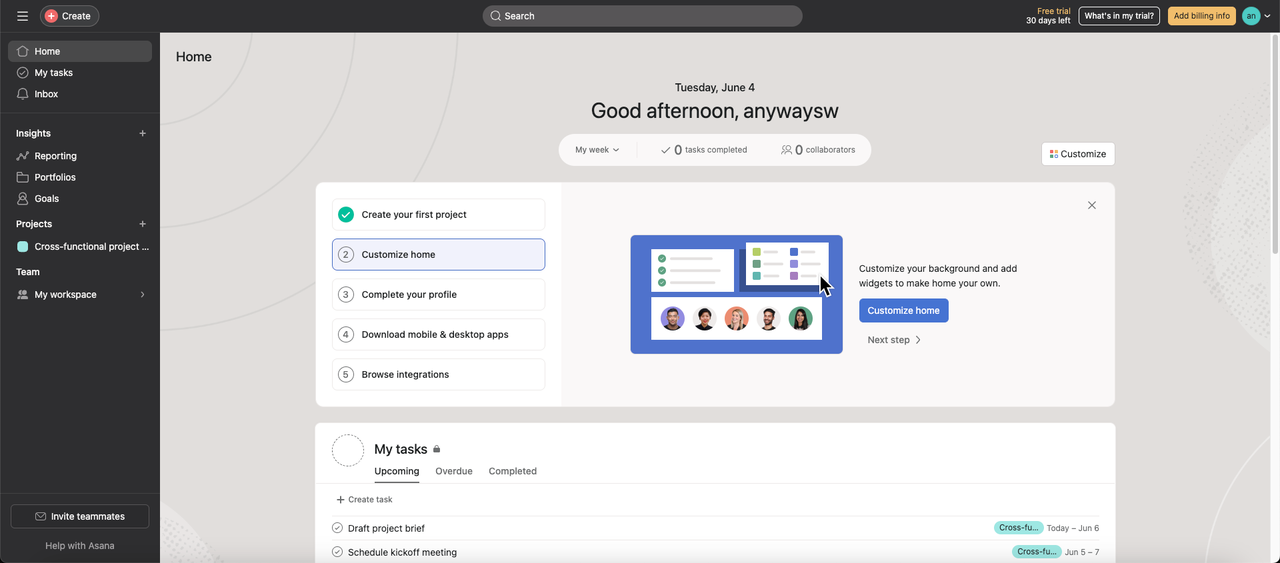Click the Goals person icon

coord(23,198)
